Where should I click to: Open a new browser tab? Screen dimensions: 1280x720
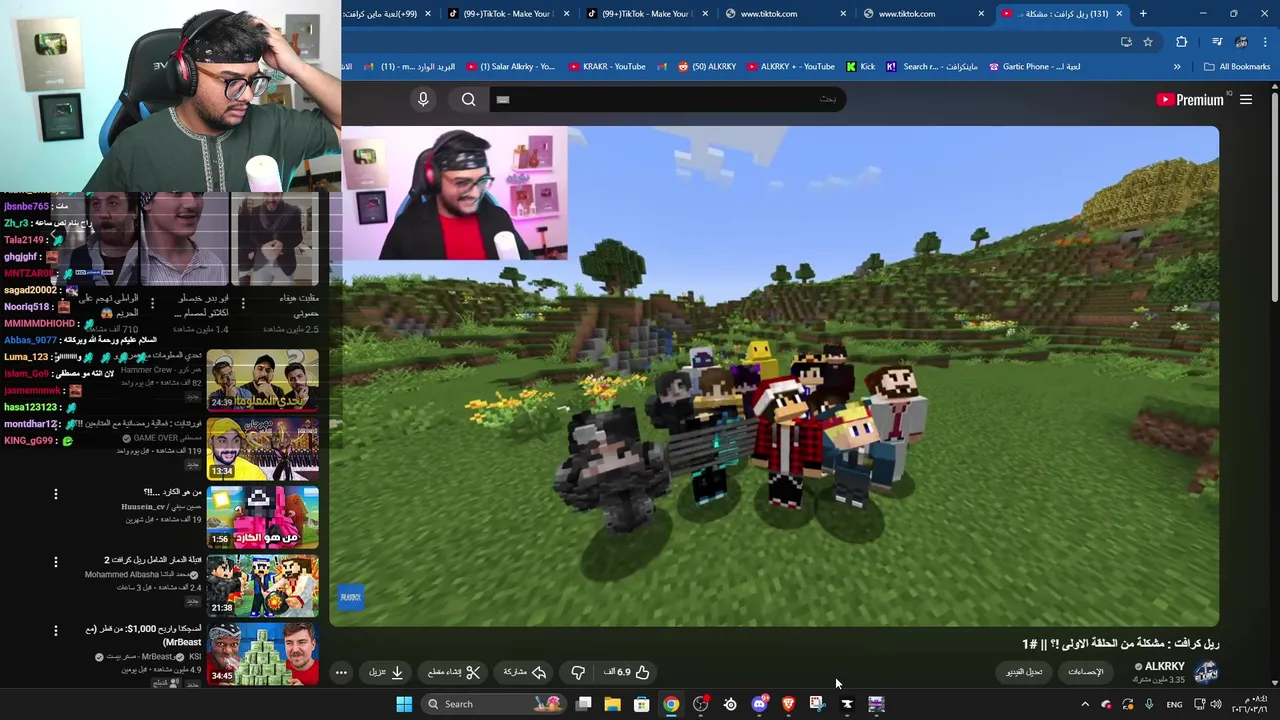click(1143, 13)
